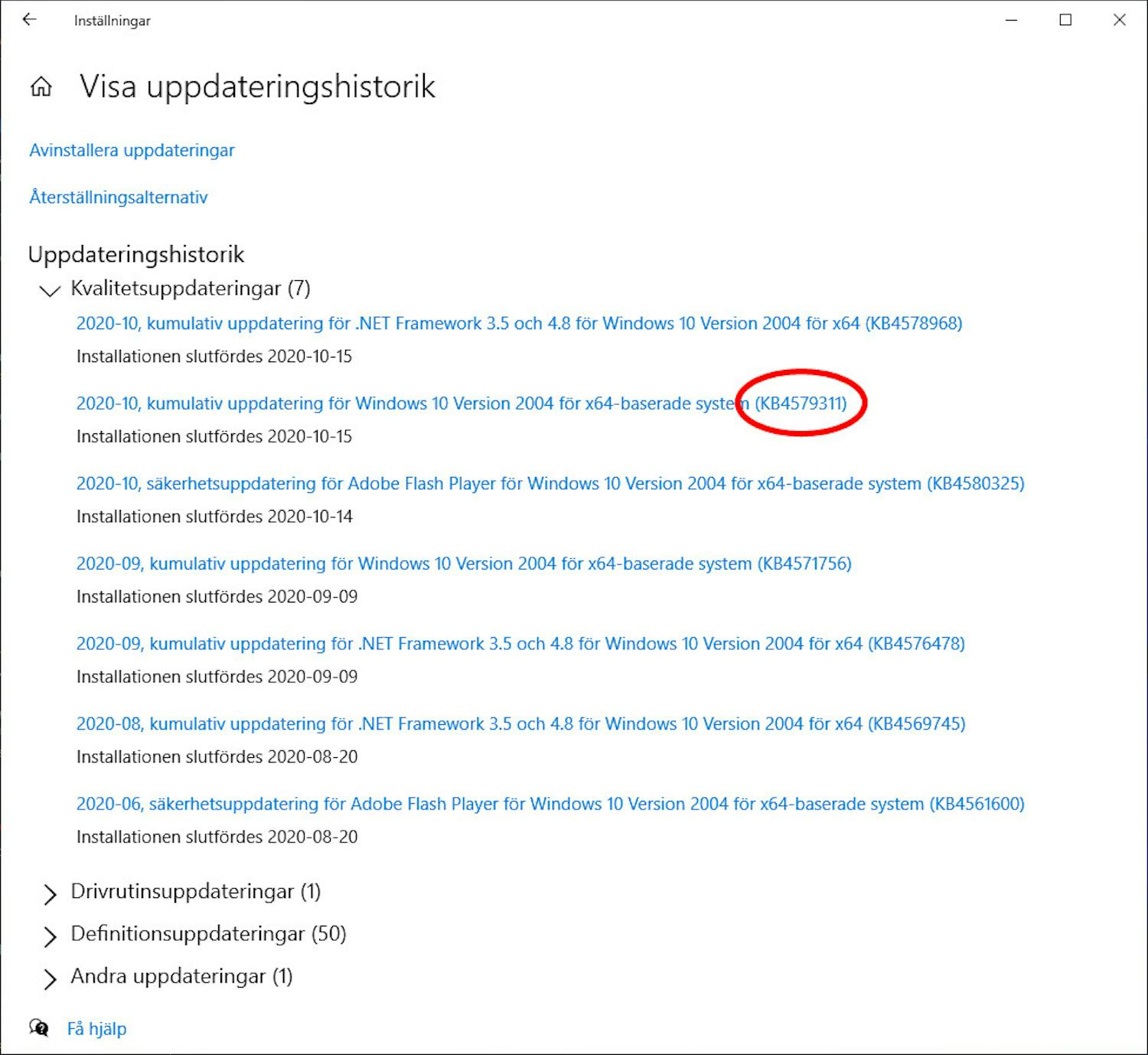This screenshot has height=1055, width=1148.
Task: Click the home icon next to the title
Action: click(x=41, y=87)
